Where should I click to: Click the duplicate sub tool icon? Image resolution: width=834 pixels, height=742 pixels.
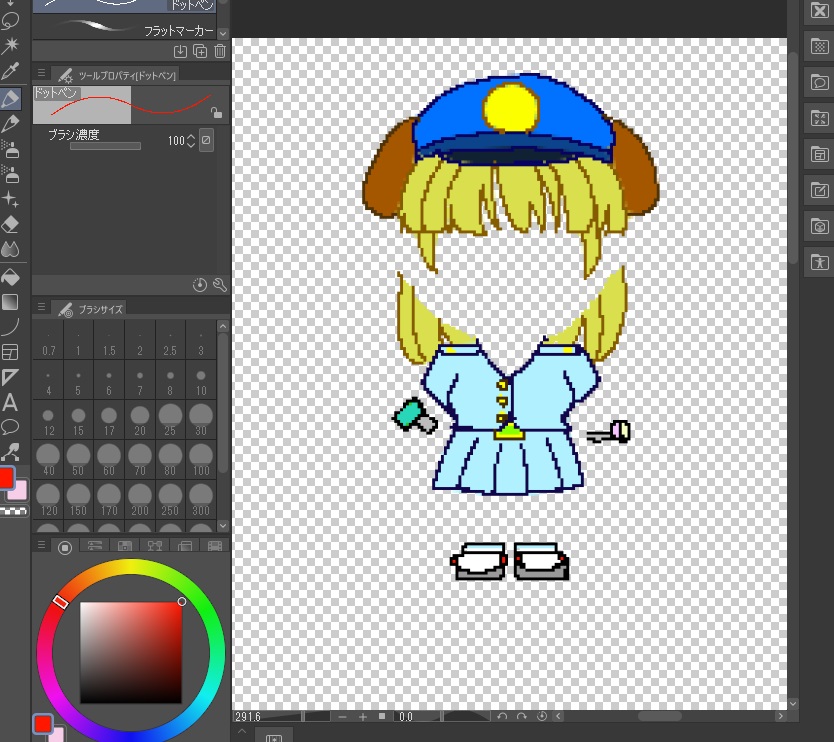pos(200,51)
